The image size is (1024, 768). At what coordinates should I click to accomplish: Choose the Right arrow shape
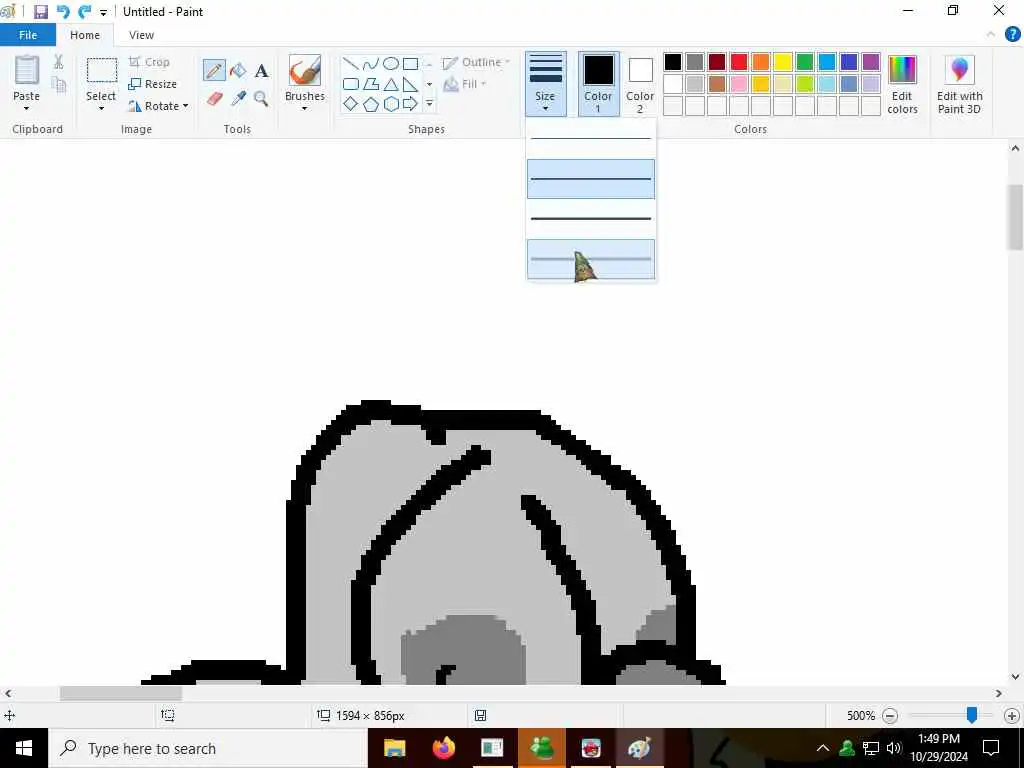tap(410, 104)
